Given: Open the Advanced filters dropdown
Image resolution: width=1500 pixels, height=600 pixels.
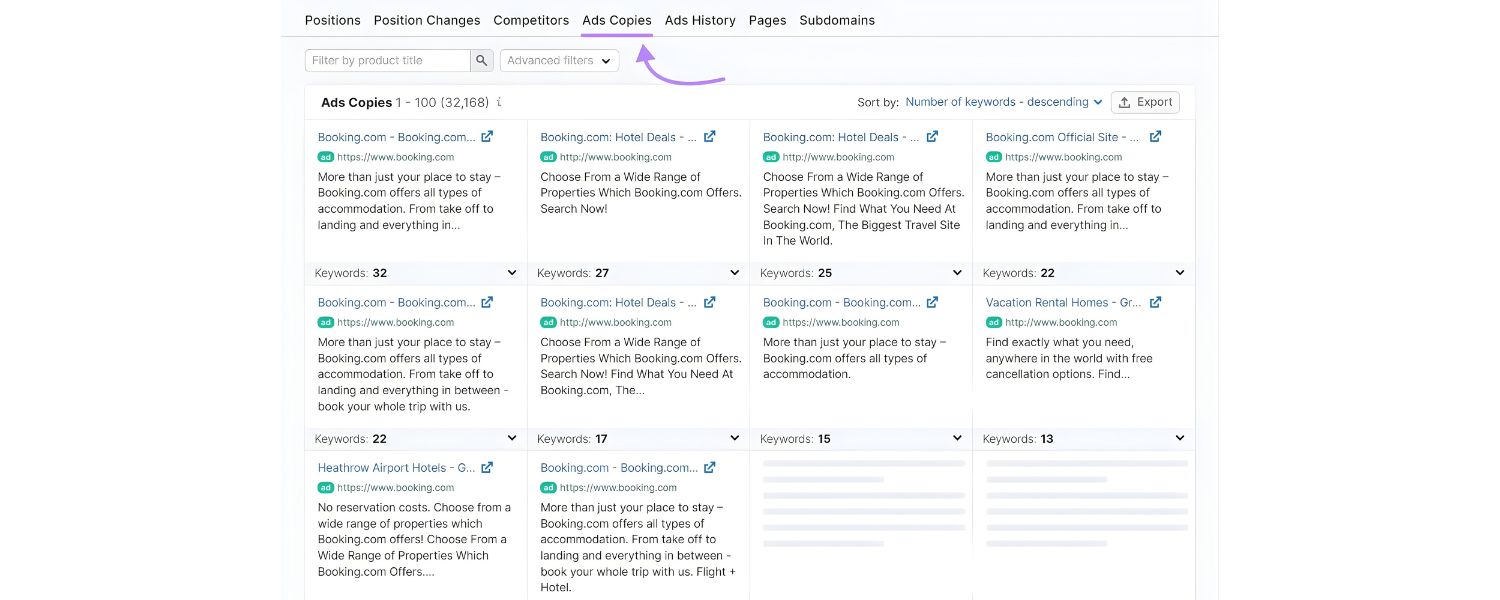Looking at the screenshot, I should pyautogui.click(x=559, y=61).
